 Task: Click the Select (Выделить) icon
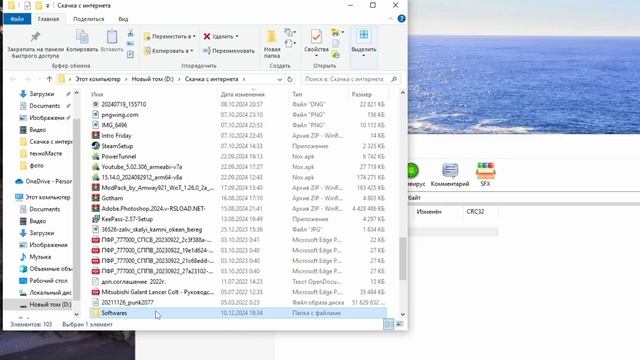[x=363, y=35]
